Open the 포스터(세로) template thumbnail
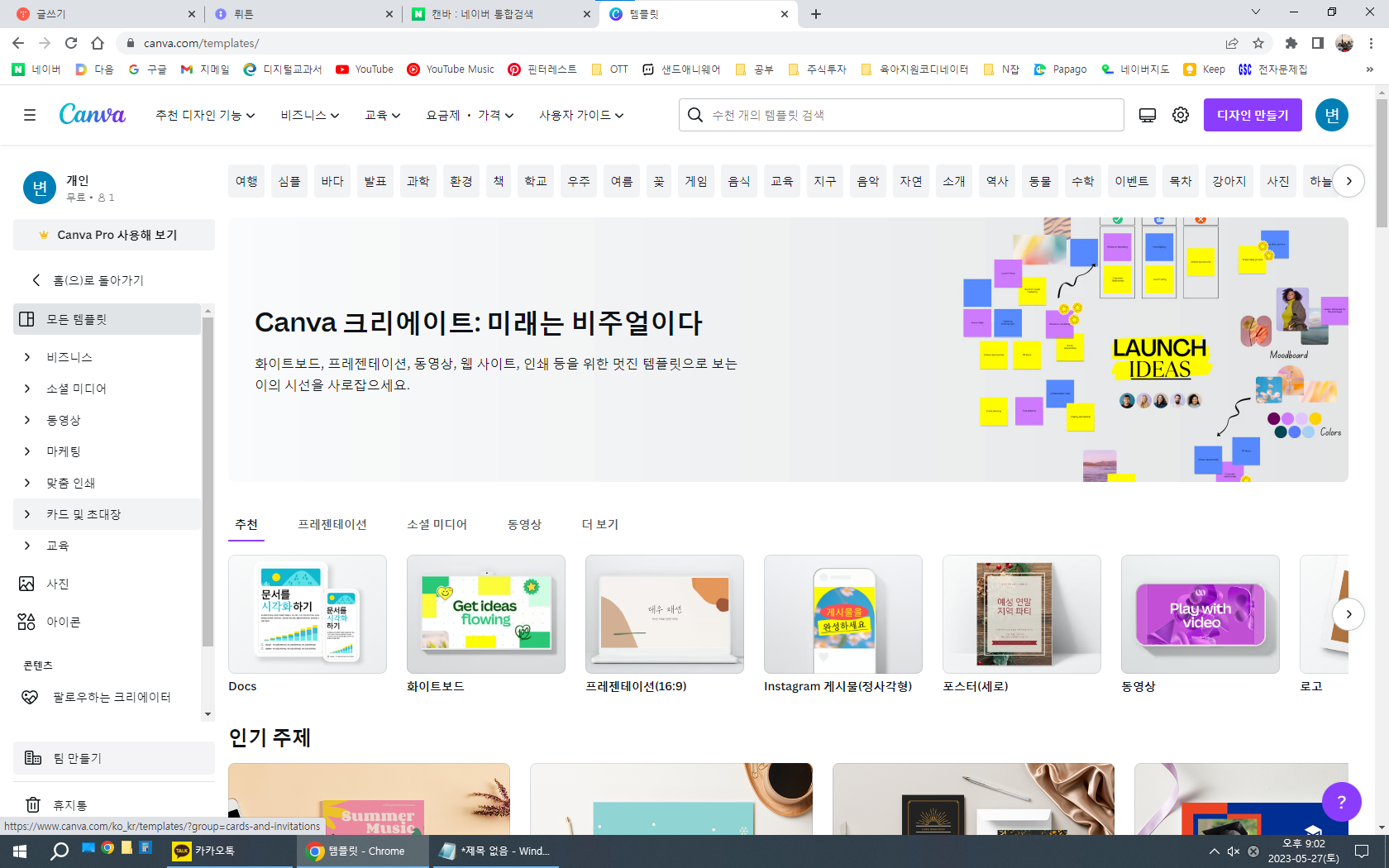Image resolution: width=1389 pixels, height=868 pixels. [x=1022, y=614]
